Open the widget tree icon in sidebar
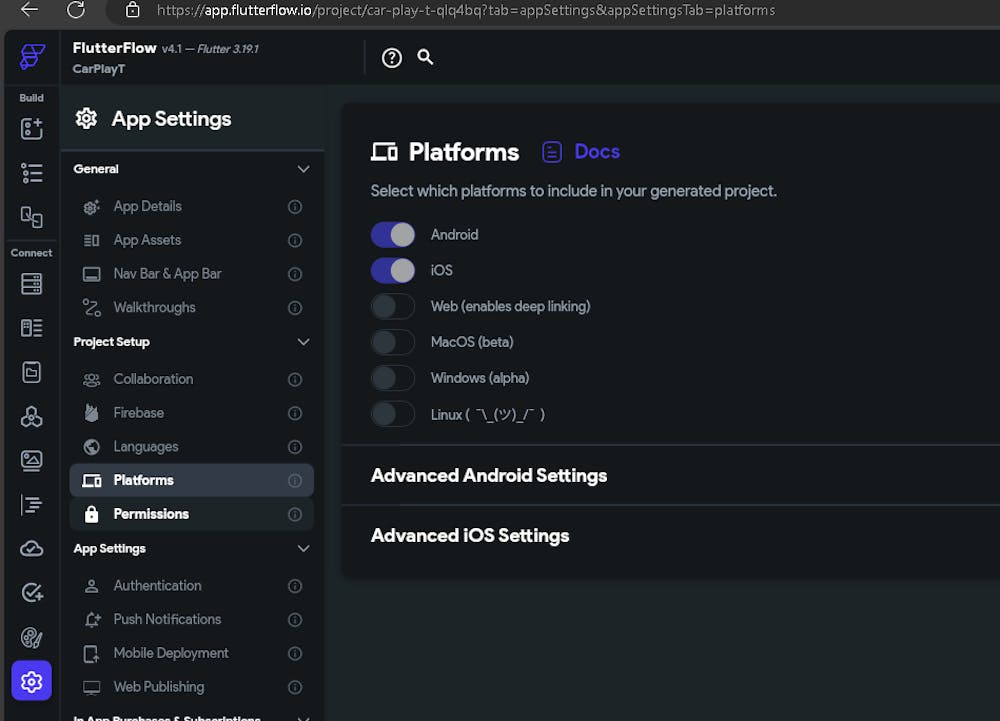Viewport: 1000px width, 721px height. pyautogui.click(x=32, y=173)
